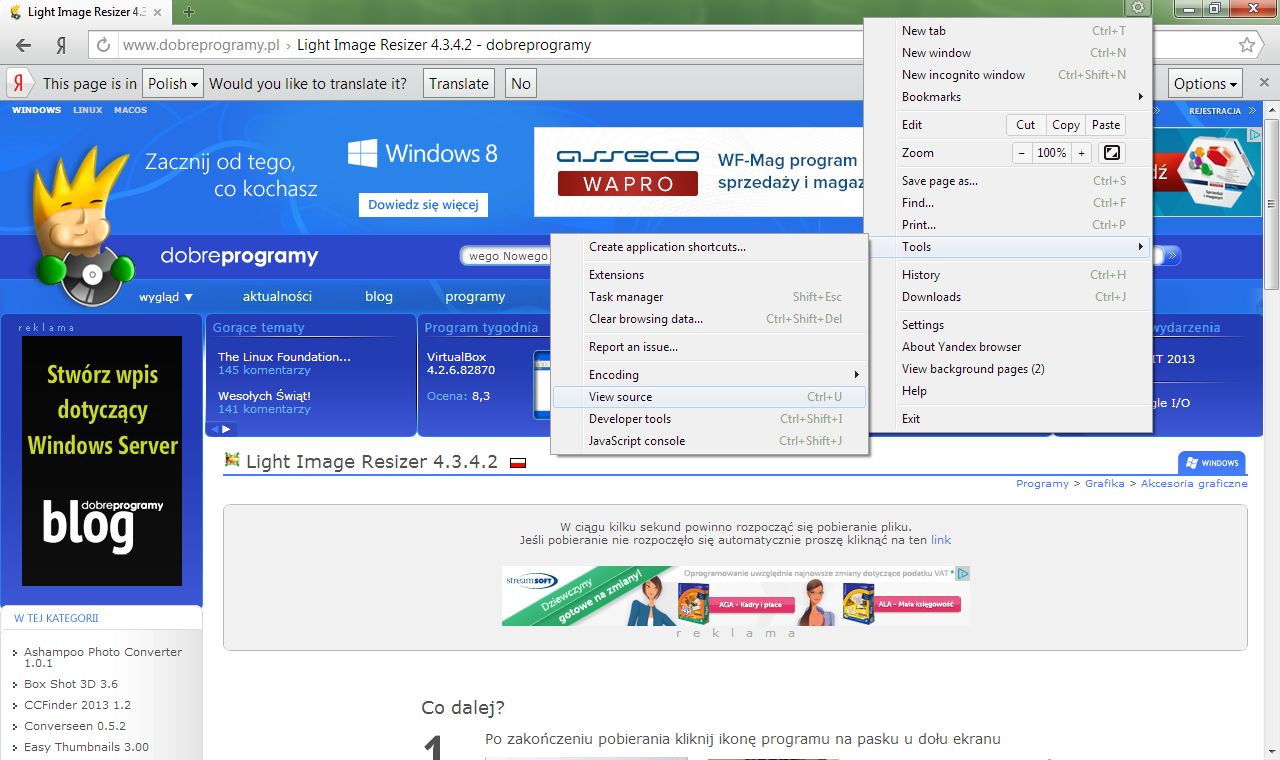Click the Windows Server blog ad

(x=102, y=461)
